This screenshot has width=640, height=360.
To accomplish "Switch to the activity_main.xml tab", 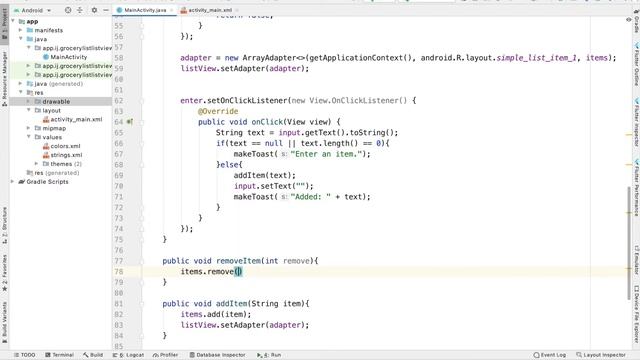I will 210,10.
